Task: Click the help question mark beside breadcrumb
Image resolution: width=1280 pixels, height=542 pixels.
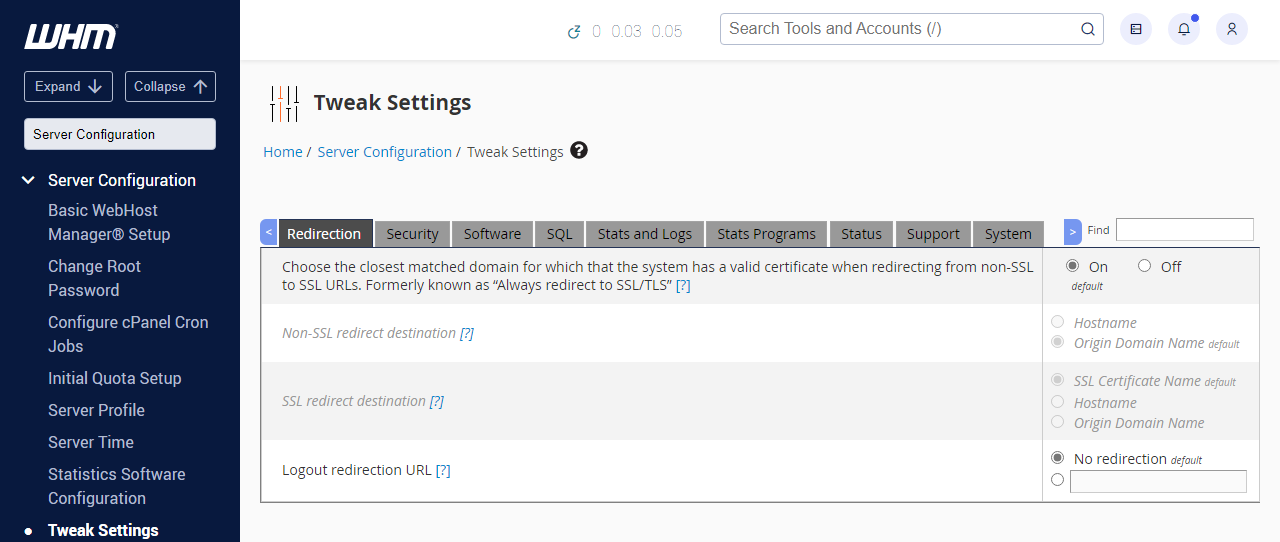Action: click(x=579, y=151)
